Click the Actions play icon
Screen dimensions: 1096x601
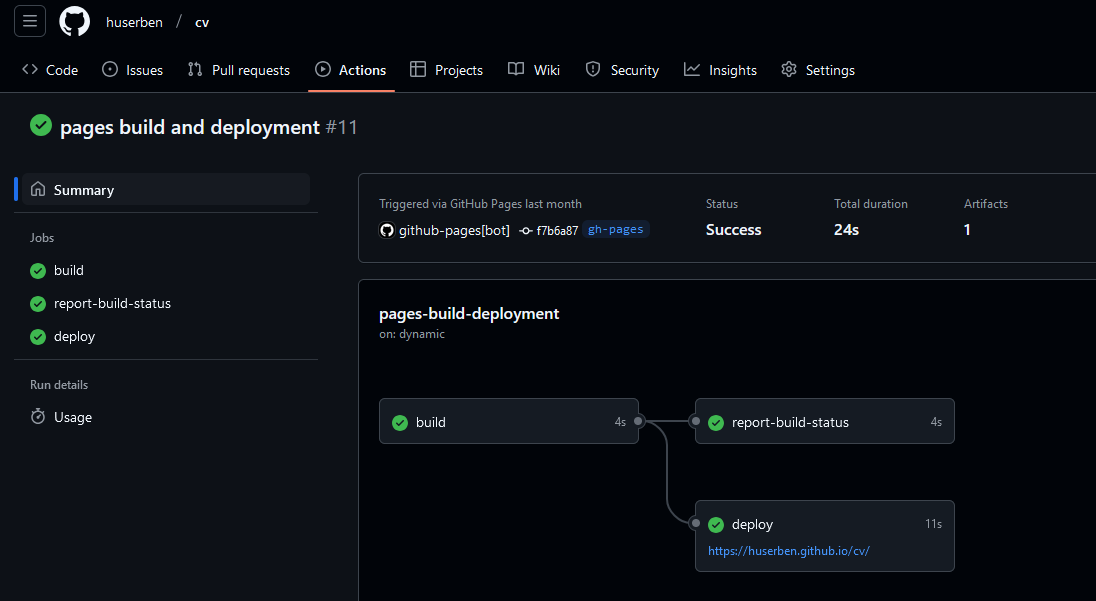[323, 69]
